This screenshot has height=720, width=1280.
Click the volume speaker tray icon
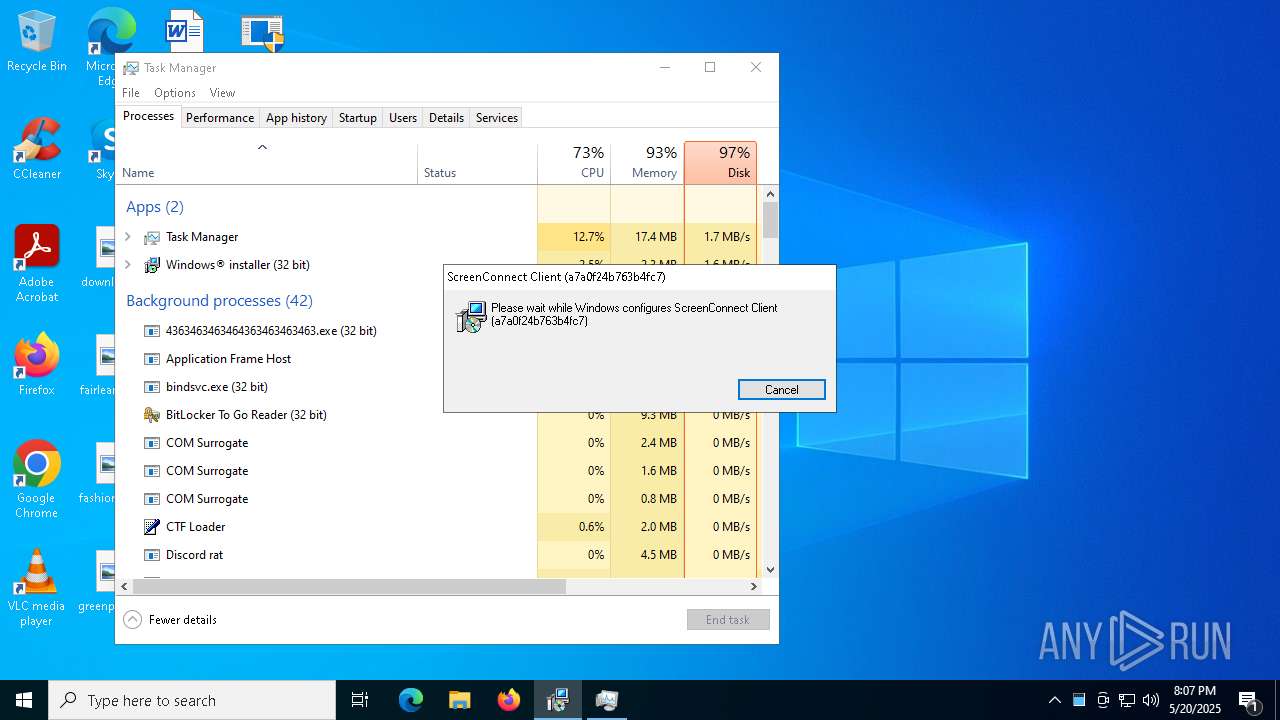1151,700
